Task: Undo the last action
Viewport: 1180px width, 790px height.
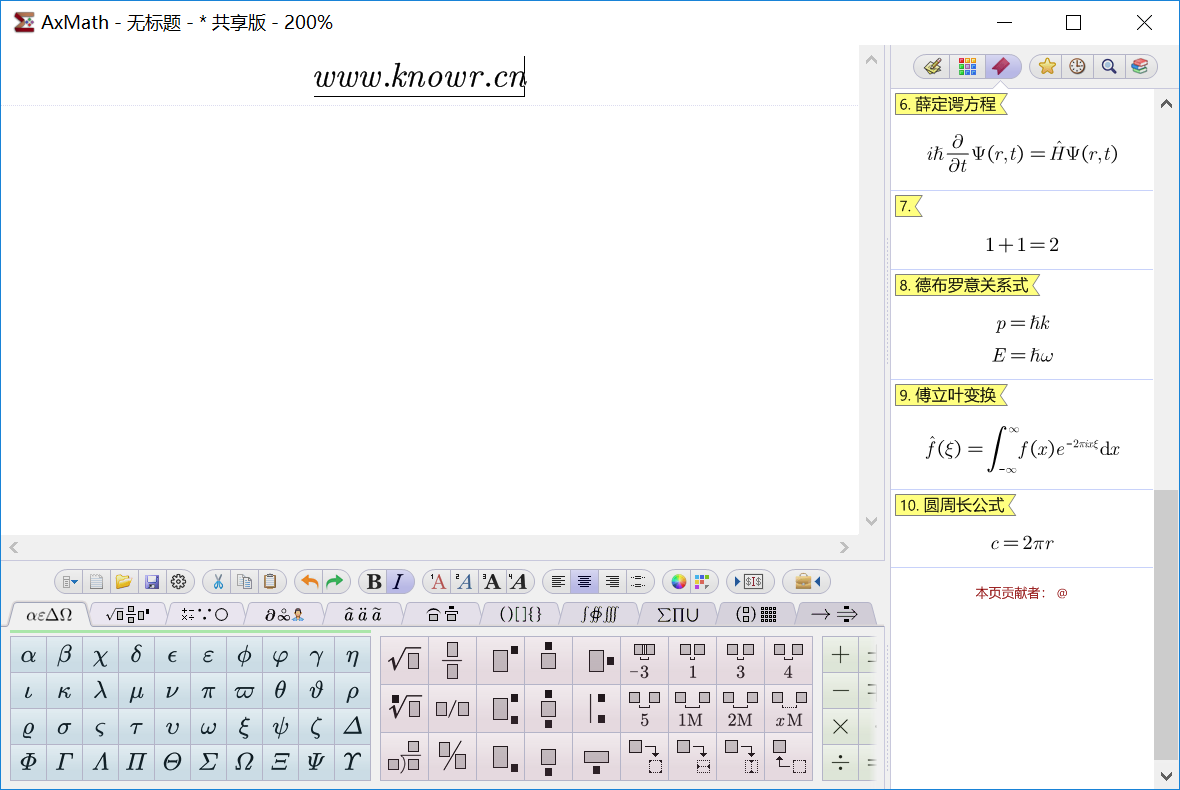Action: (x=309, y=582)
